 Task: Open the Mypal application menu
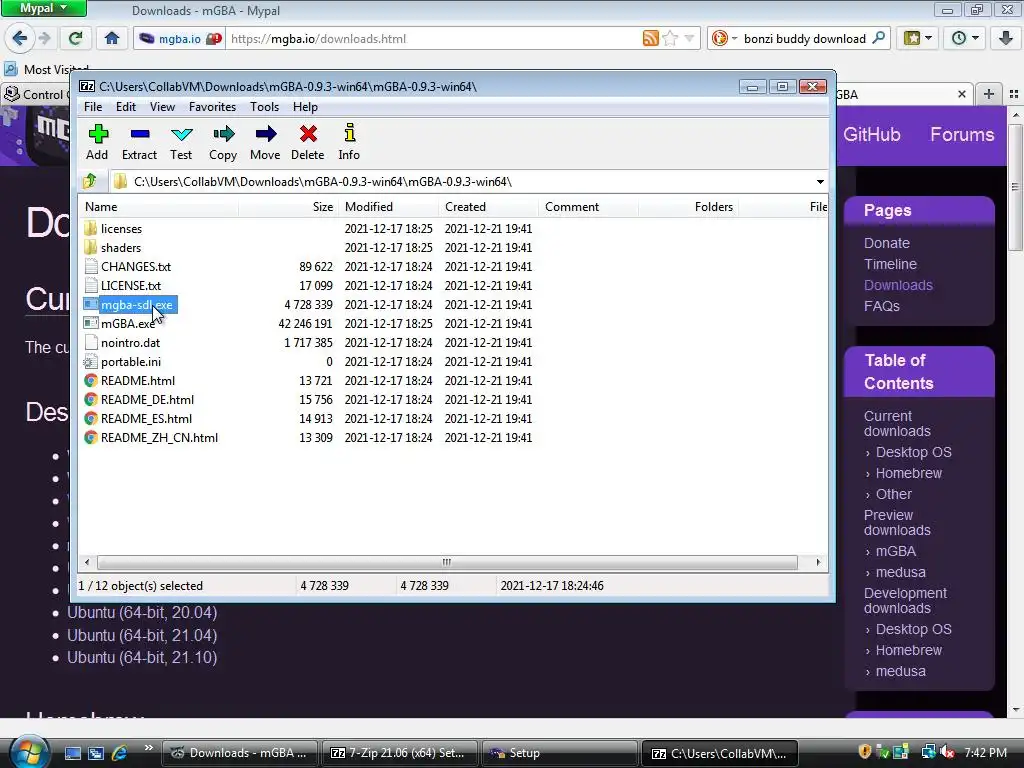pyautogui.click(x=43, y=8)
